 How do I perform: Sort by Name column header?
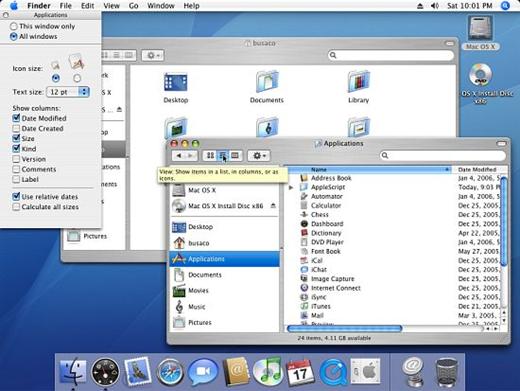point(369,169)
